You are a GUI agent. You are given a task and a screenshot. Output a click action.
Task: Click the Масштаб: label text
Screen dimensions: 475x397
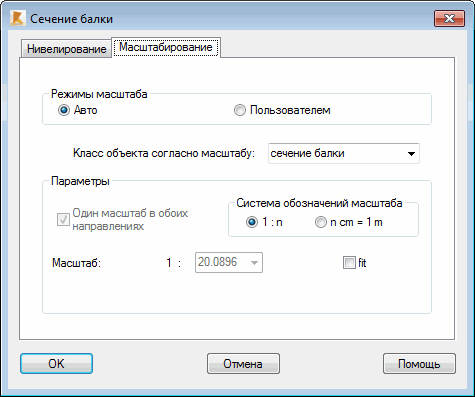[x=76, y=263]
